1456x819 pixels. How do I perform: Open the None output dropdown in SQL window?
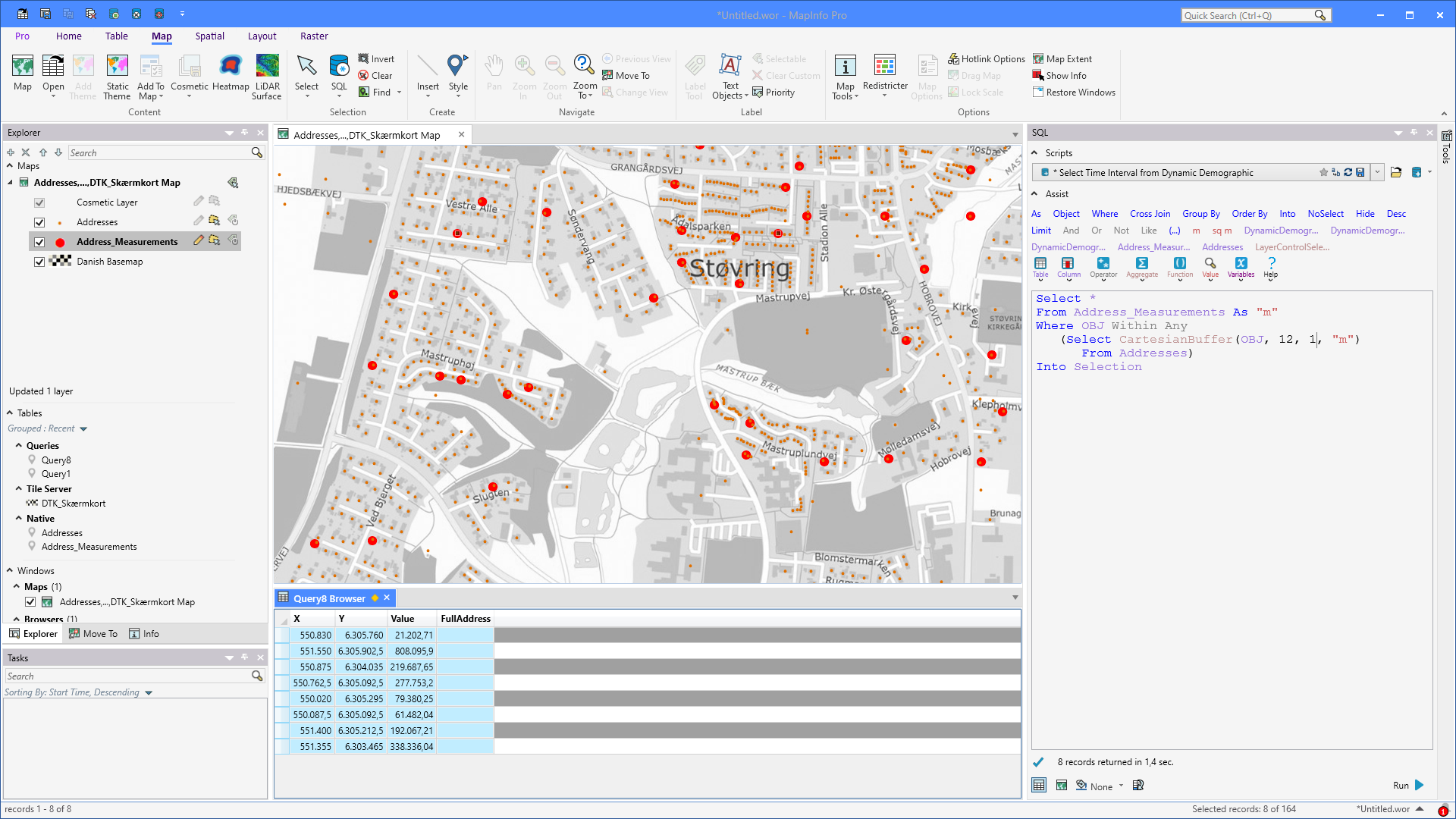1121,786
